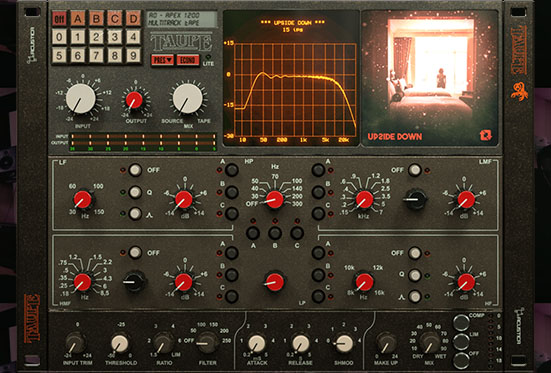
Task: Toggle the LF band OFF button
Action: (x=135, y=170)
